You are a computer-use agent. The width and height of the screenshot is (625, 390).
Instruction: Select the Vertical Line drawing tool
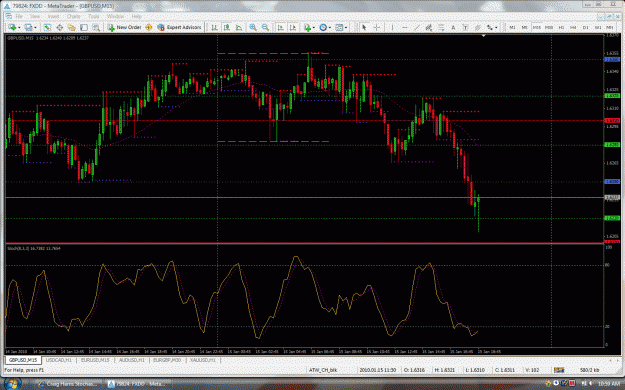pyautogui.click(x=393, y=28)
